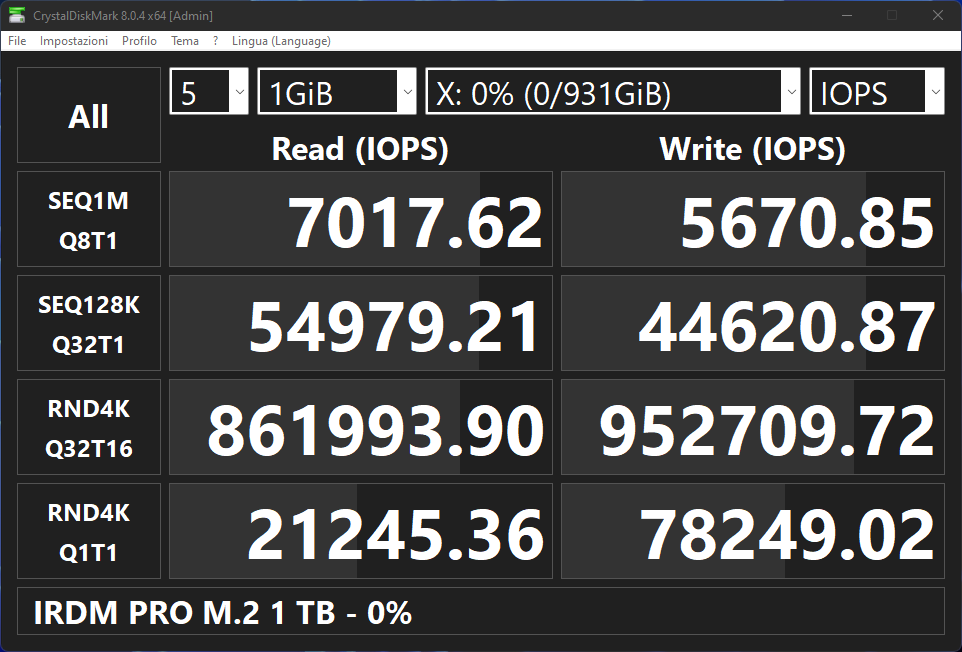Screen dimensions: 962x652
Task: Minimize the CrystalDiskMark window
Action: [x=847, y=15]
